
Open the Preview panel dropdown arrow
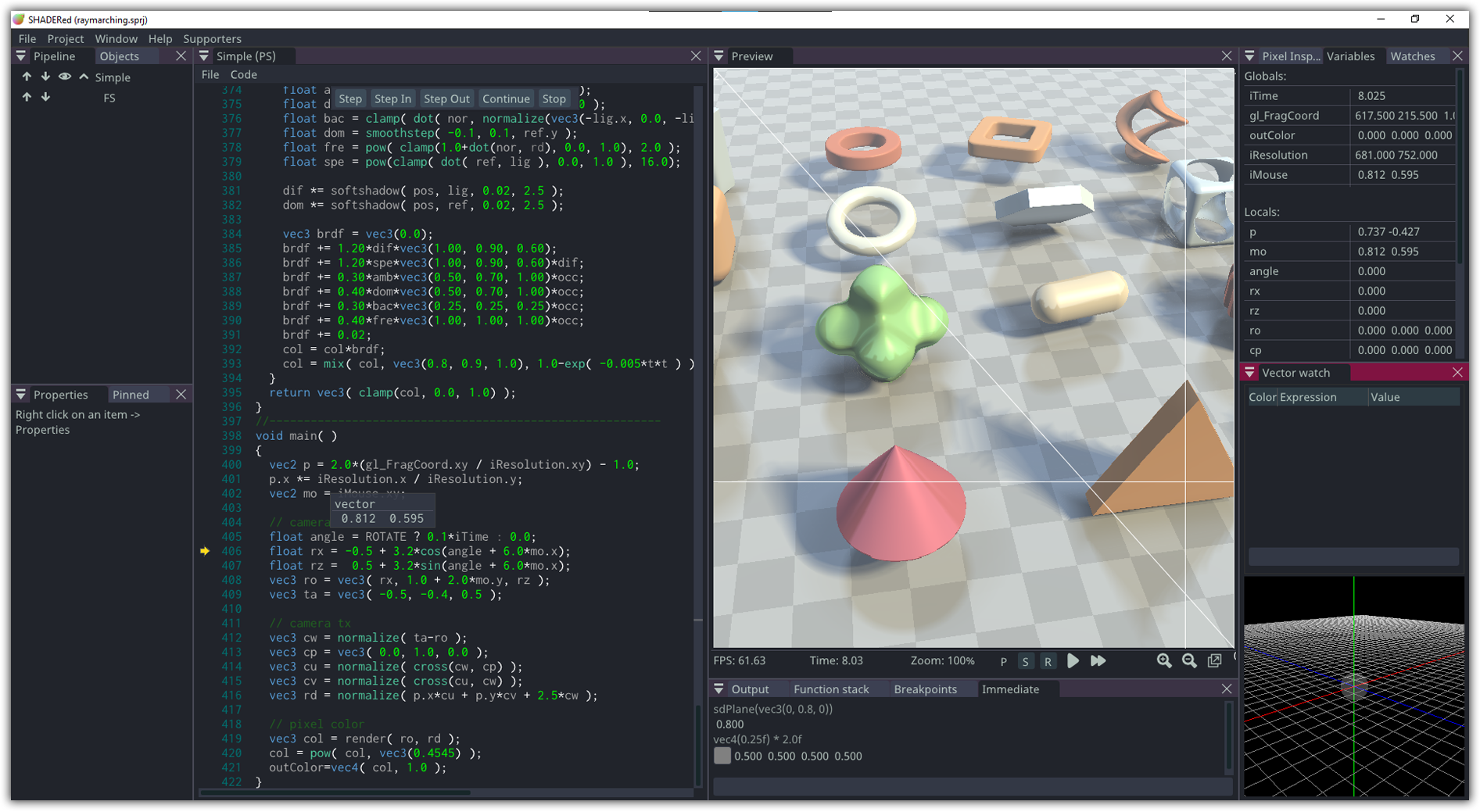(x=718, y=56)
